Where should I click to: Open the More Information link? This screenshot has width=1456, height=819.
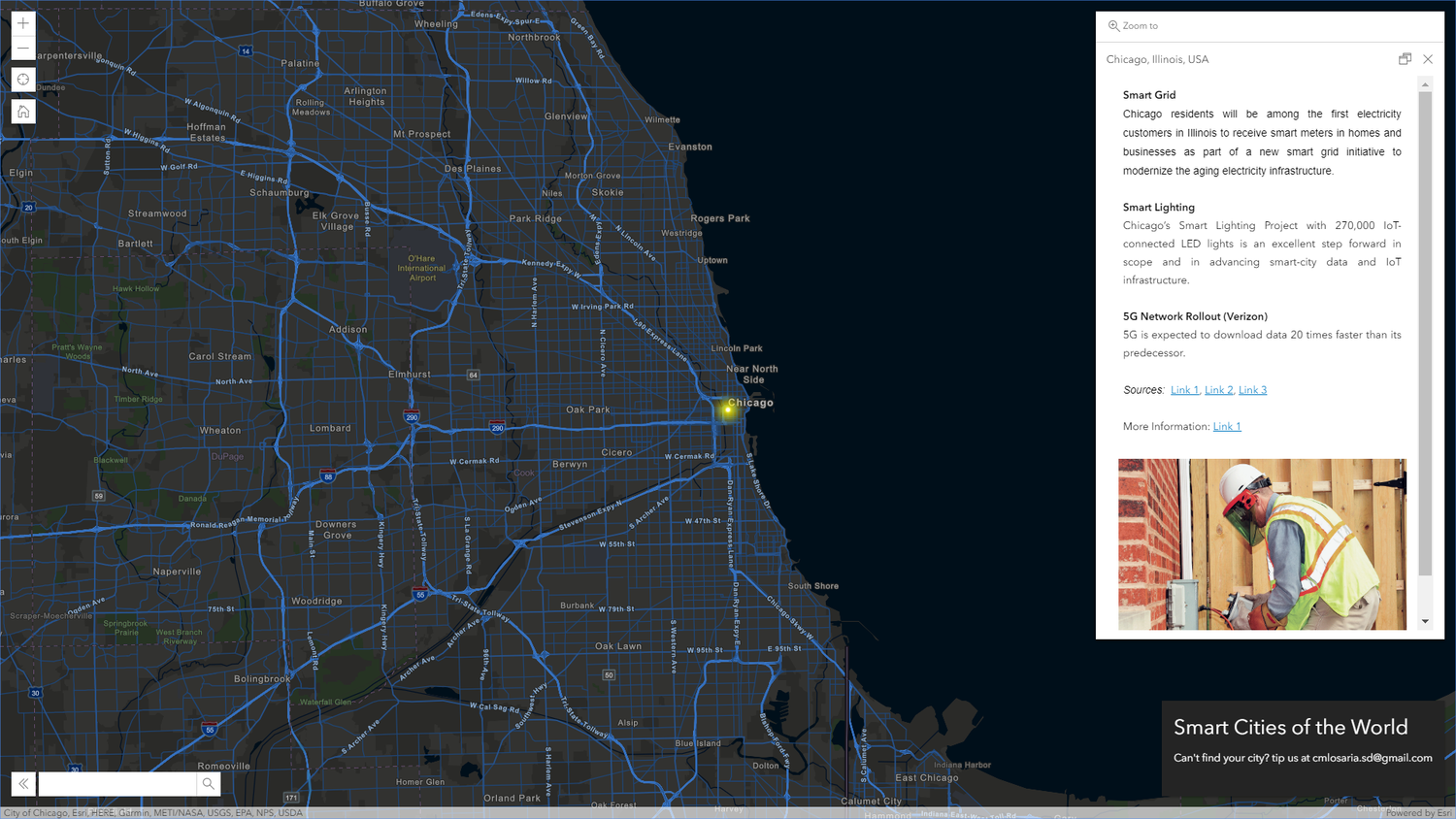click(1226, 425)
